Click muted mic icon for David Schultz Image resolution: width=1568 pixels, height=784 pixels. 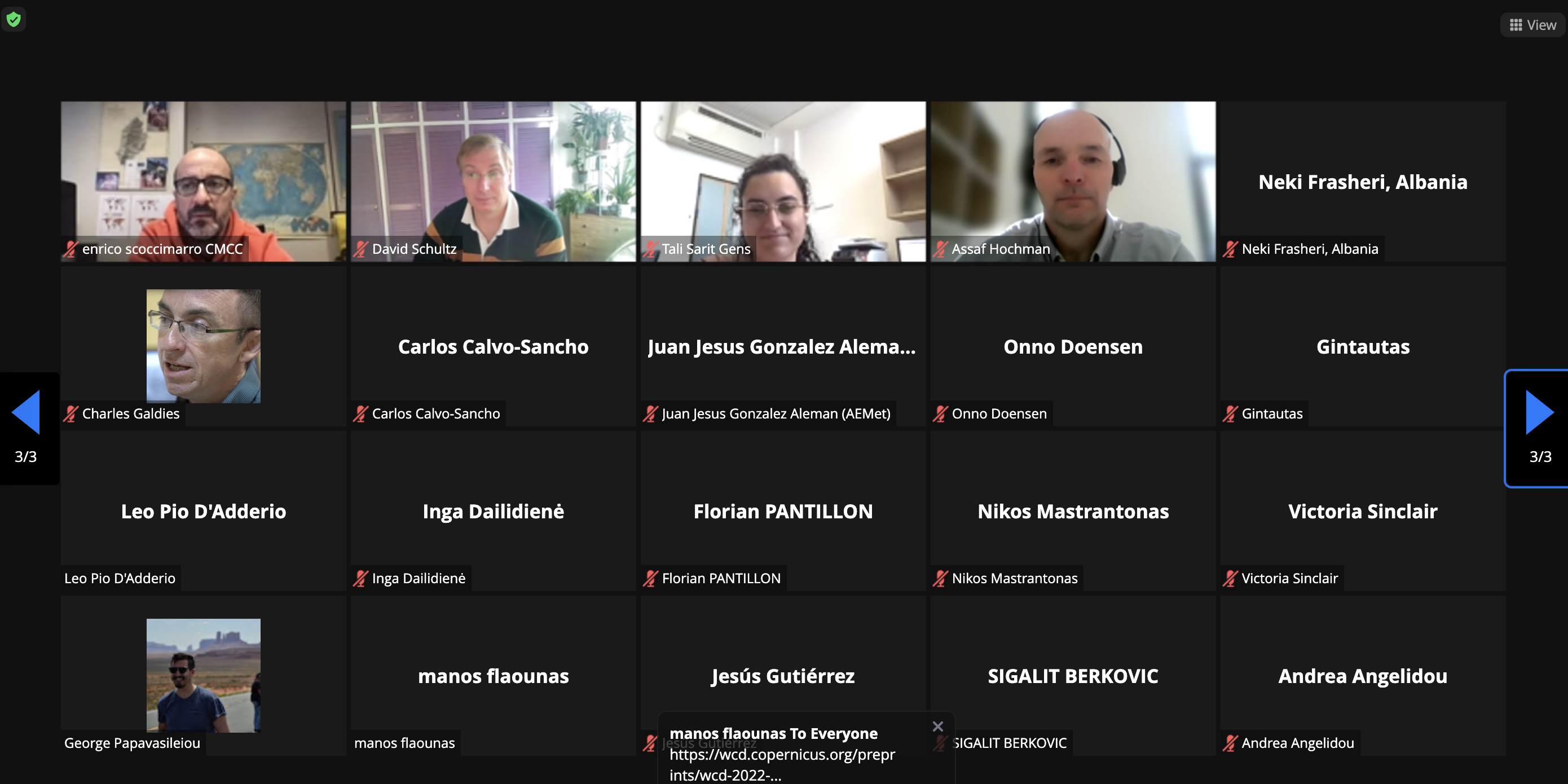361,249
